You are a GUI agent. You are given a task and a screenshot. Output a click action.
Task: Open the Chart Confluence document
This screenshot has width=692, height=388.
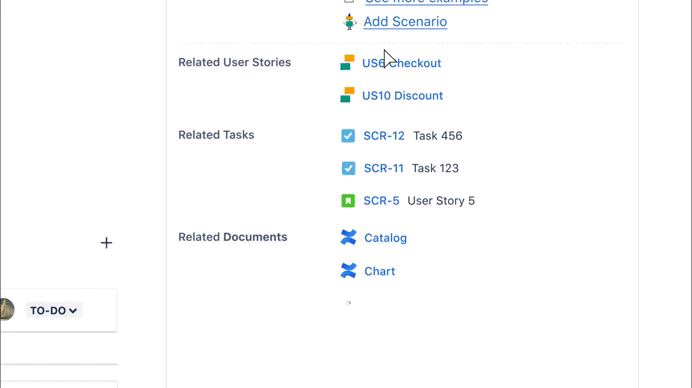tap(380, 271)
